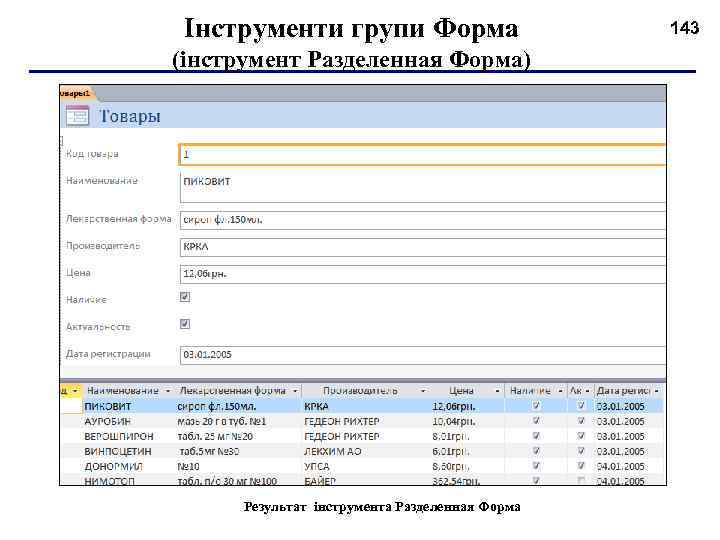Click the price cell 8,01грн.
Screen dimensions: 720x540
451,436
